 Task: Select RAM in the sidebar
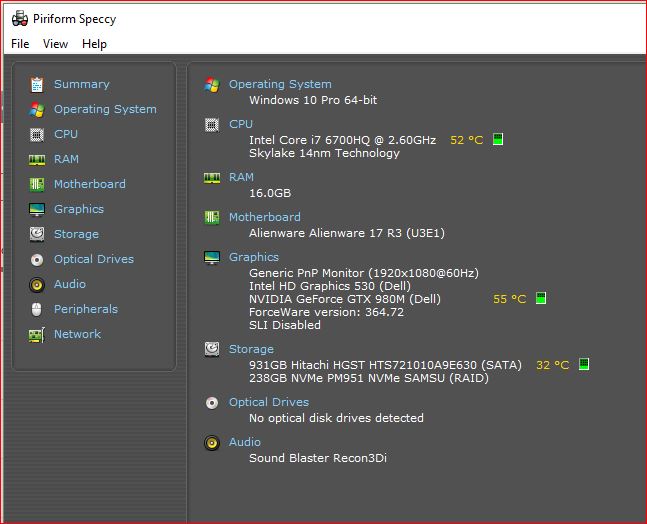click(x=66, y=159)
